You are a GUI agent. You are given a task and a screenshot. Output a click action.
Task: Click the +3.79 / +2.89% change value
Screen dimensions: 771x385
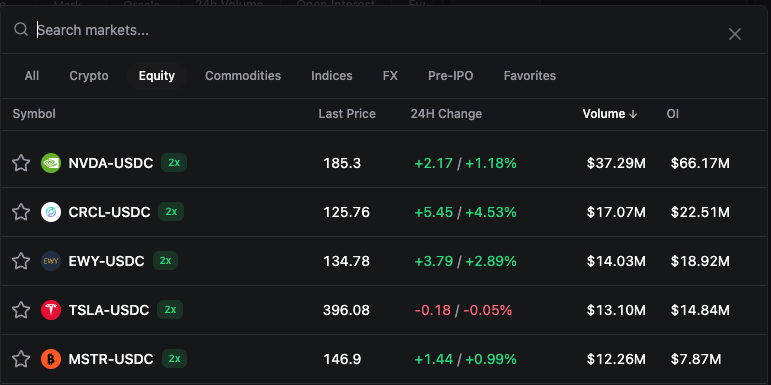tap(466, 262)
